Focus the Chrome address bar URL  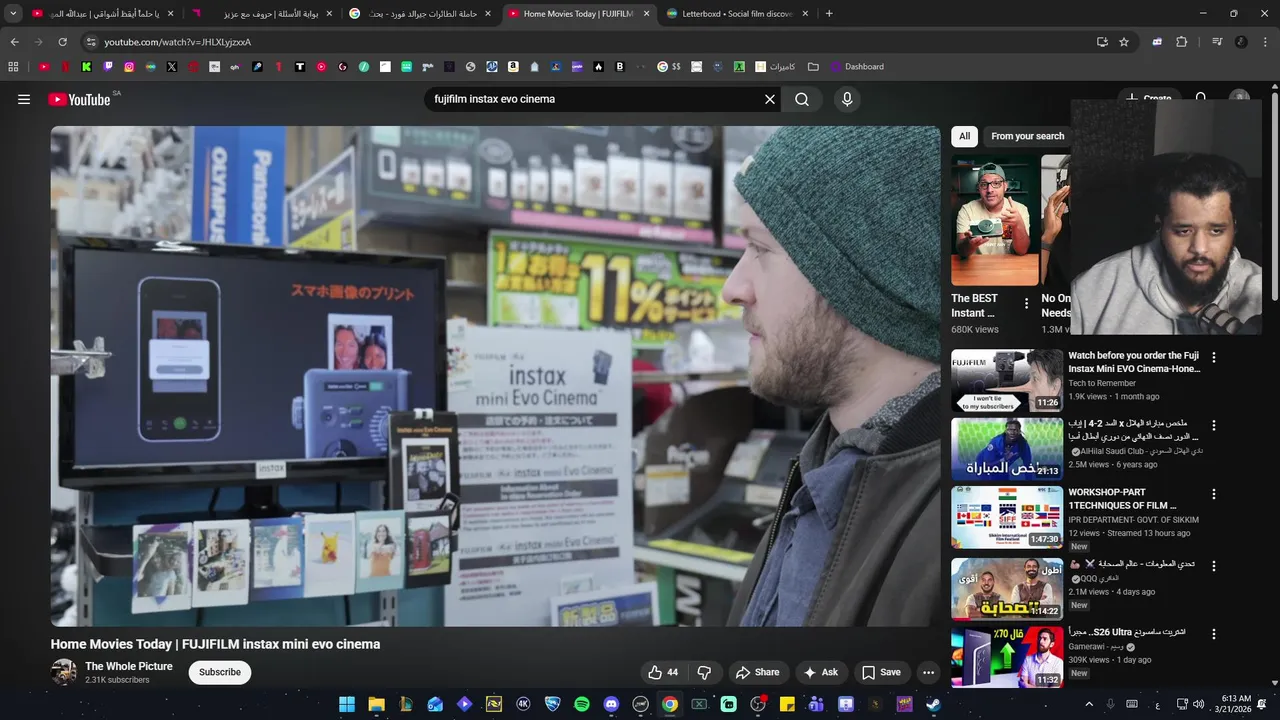(178, 42)
